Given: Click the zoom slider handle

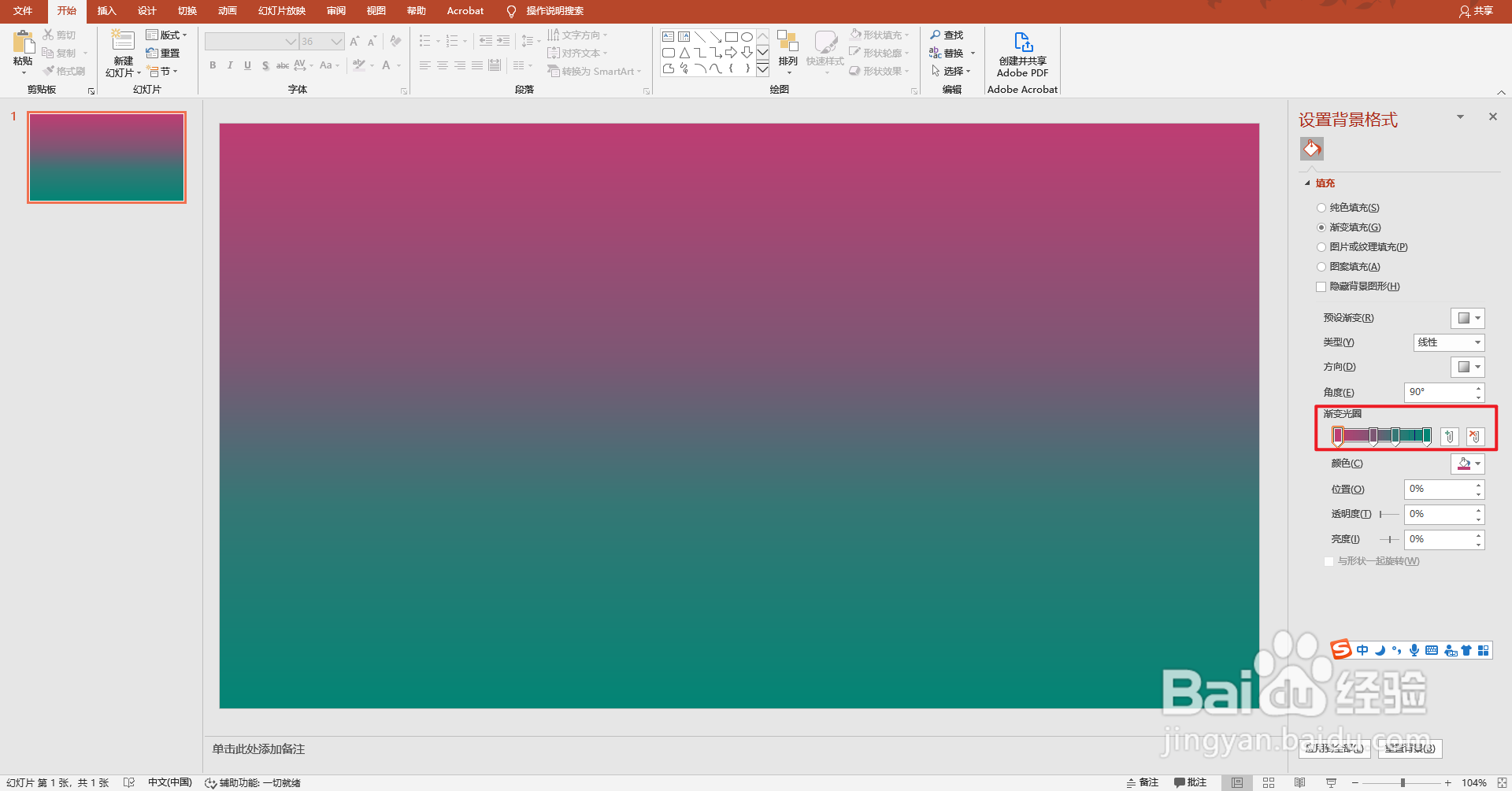Looking at the screenshot, I should tap(1403, 782).
